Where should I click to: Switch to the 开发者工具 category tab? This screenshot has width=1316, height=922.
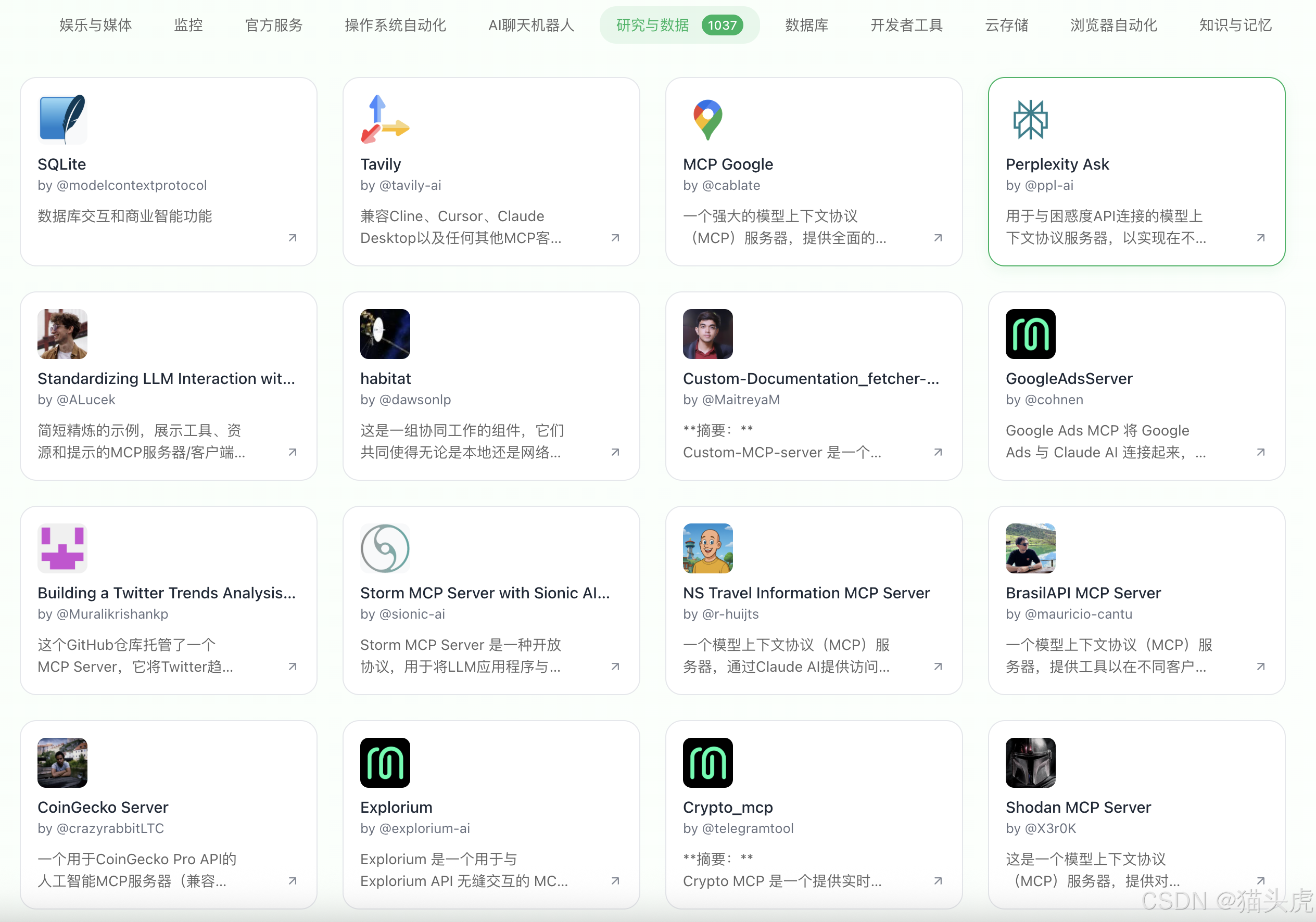click(x=907, y=25)
